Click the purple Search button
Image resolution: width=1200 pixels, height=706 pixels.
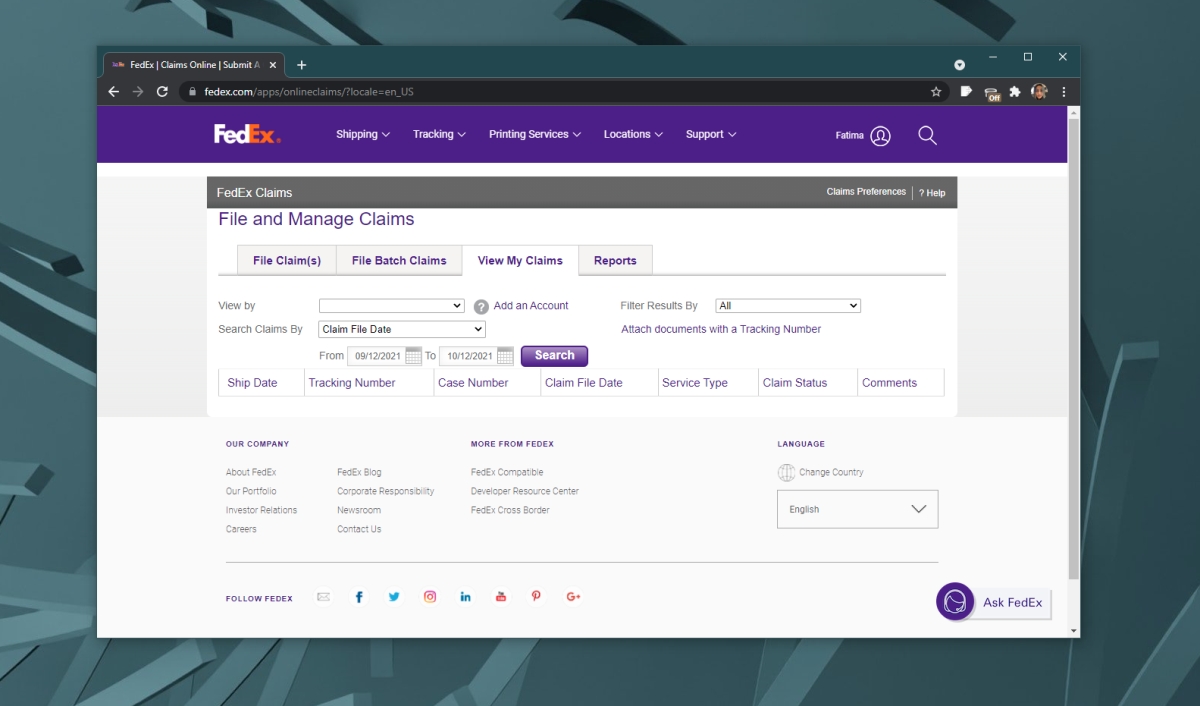(x=554, y=356)
